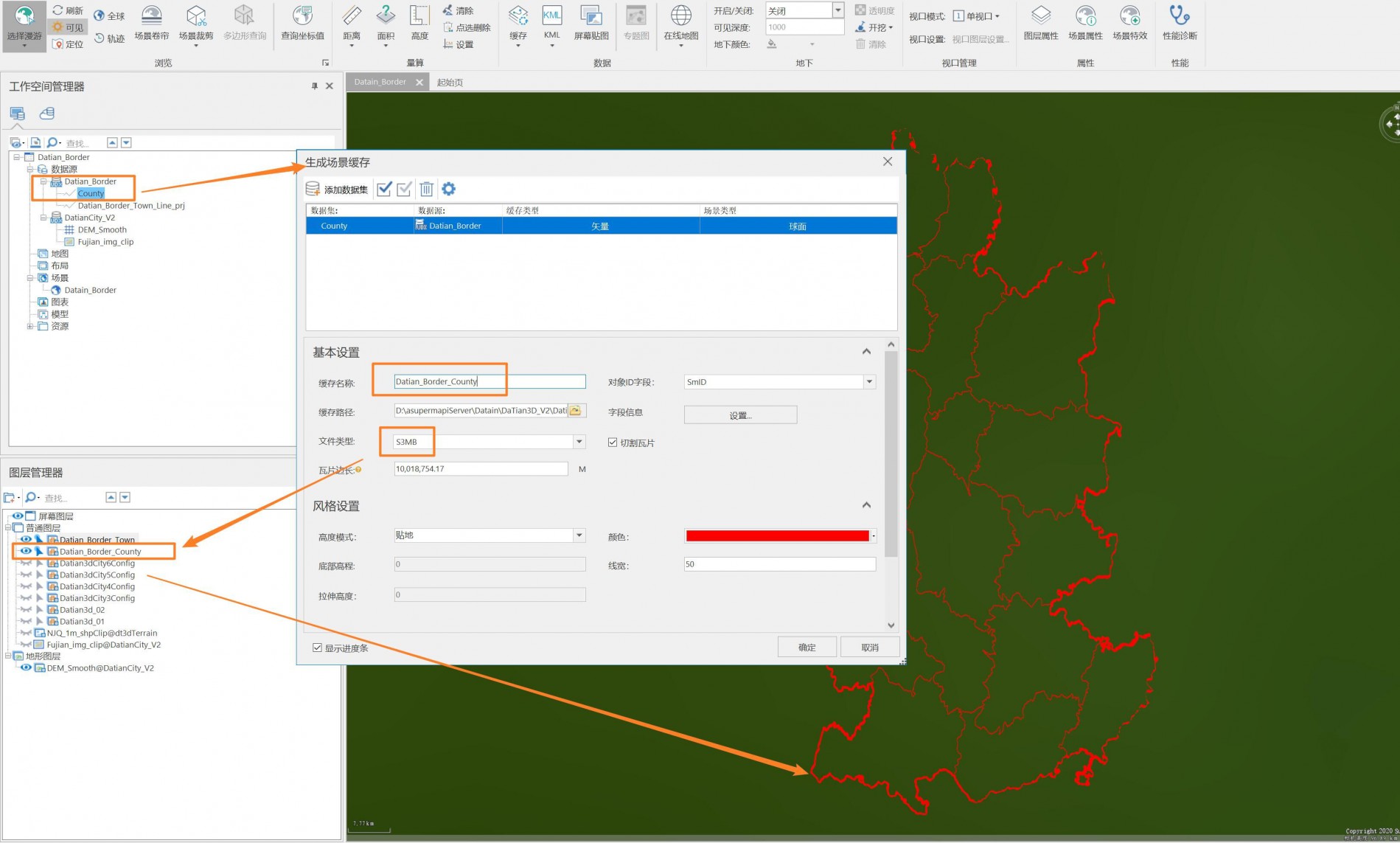
Task: Click the 确定 button
Action: [807, 647]
